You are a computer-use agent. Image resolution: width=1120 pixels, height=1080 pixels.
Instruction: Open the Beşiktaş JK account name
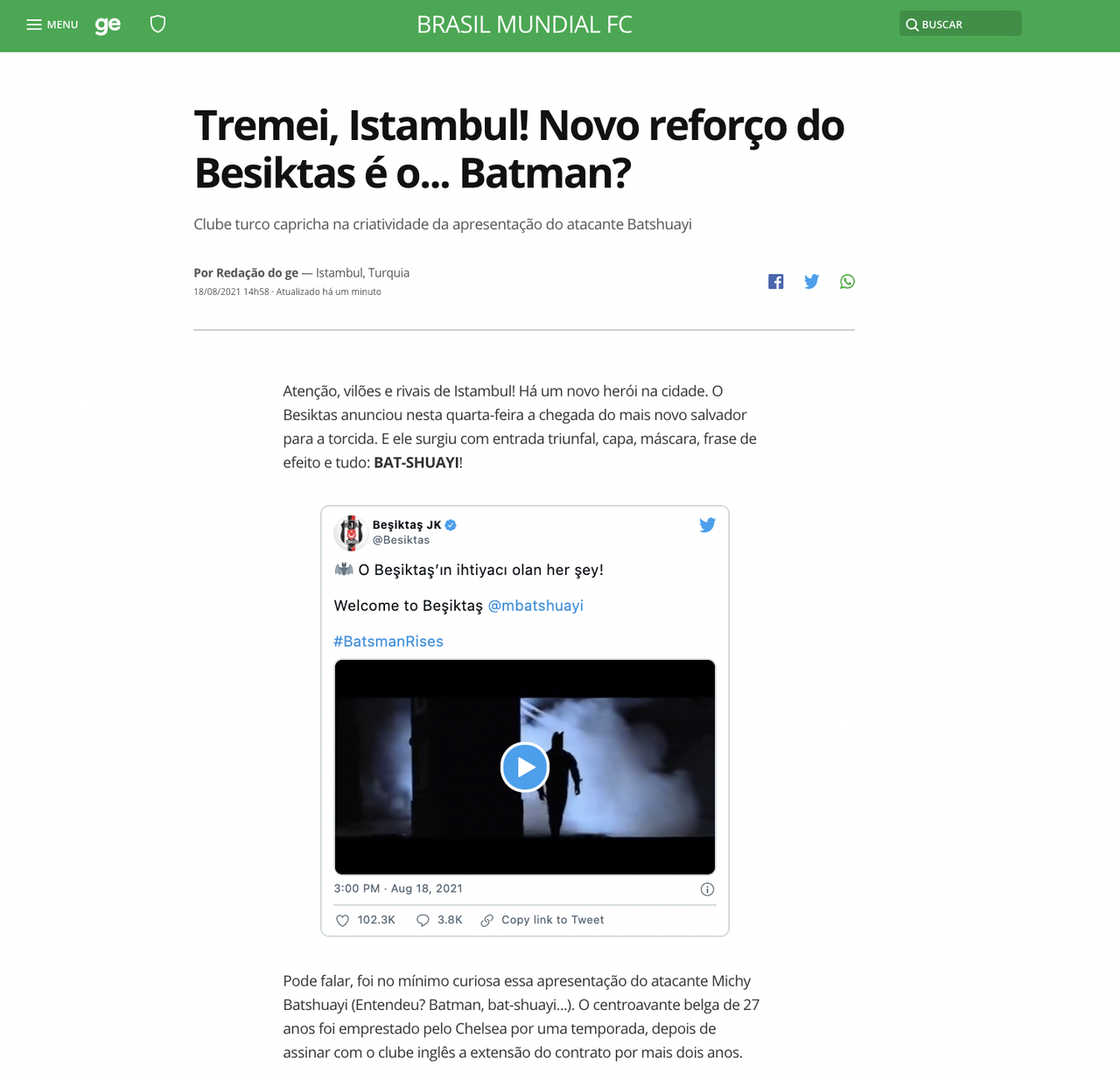pyautogui.click(x=407, y=525)
